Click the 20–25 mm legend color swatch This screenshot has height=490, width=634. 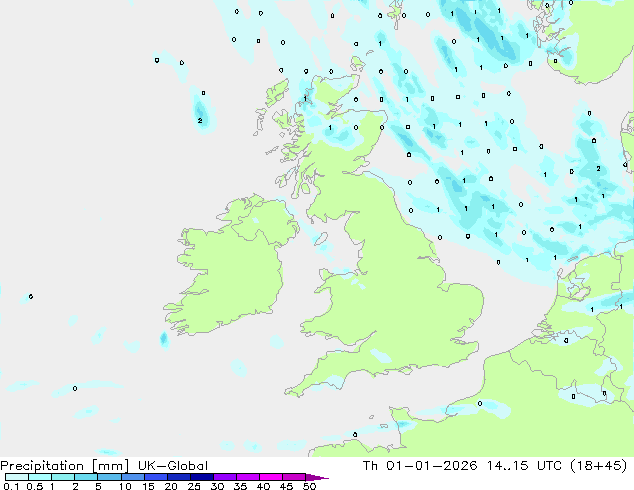click(x=178, y=477)
